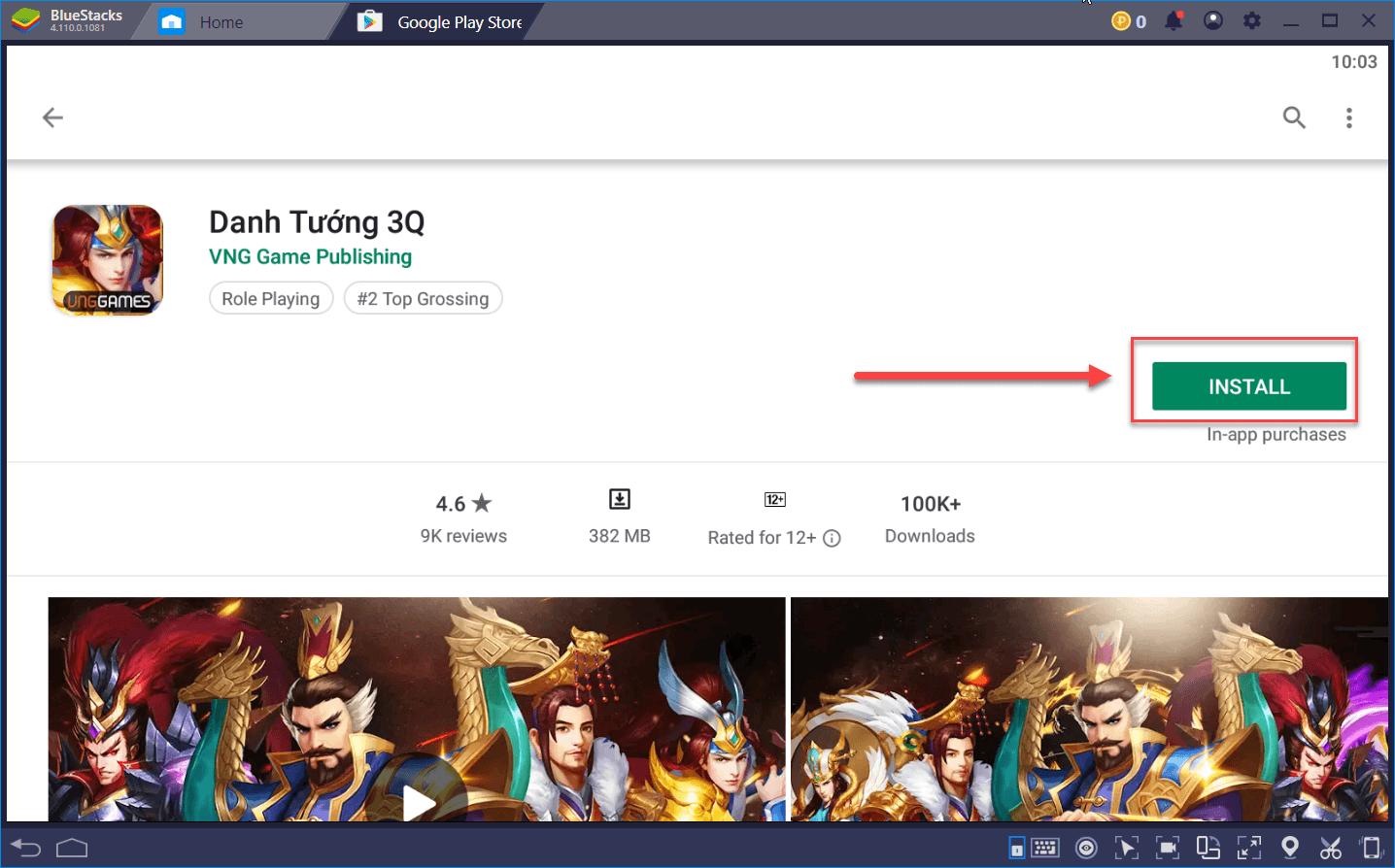The height and width of the screenshot is (868, 1395).
Task: Click the Android home button in bottom bar
Action: click(72, 849)
